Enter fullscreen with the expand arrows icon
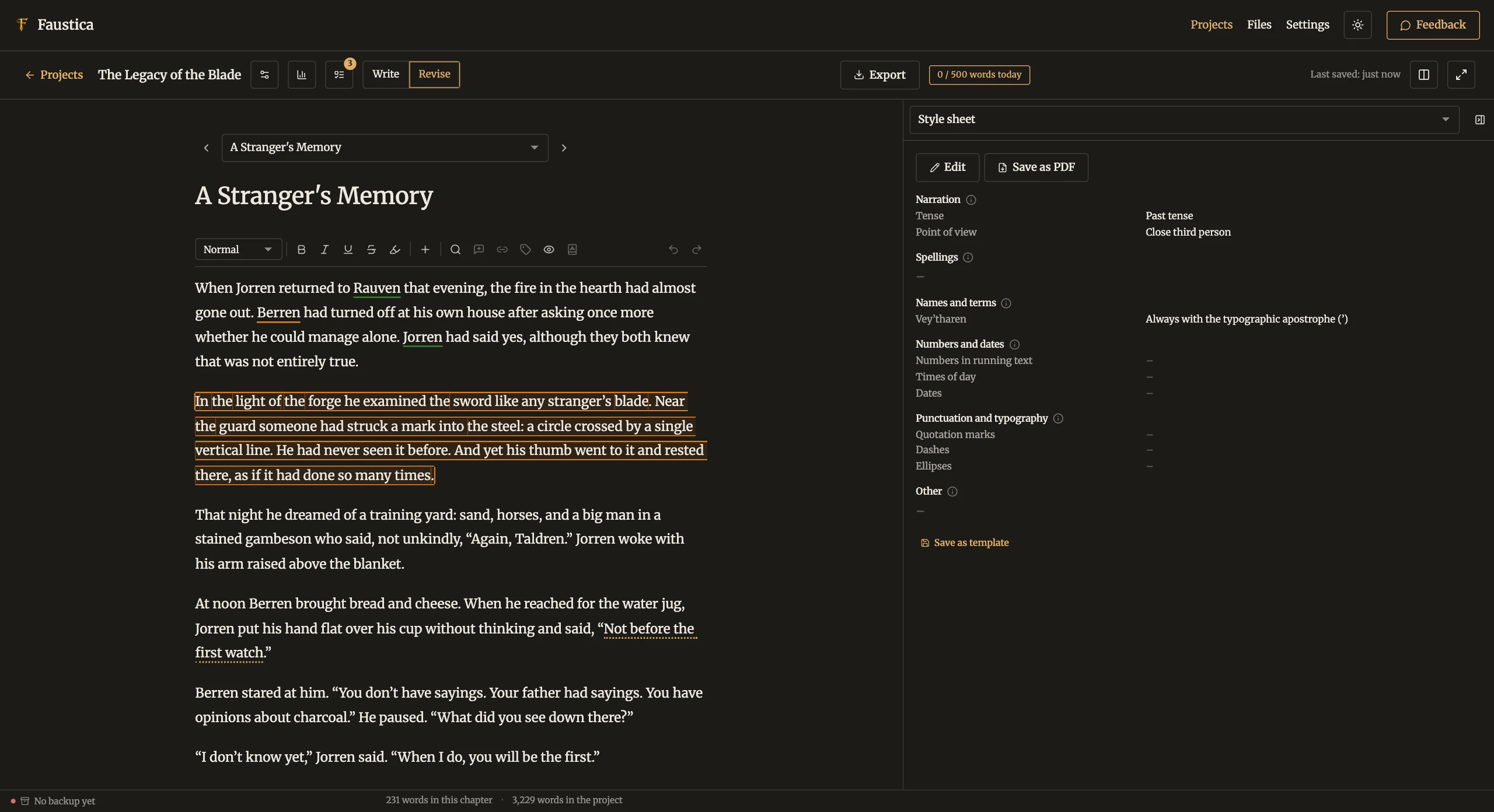 [x=1461, y=75]
